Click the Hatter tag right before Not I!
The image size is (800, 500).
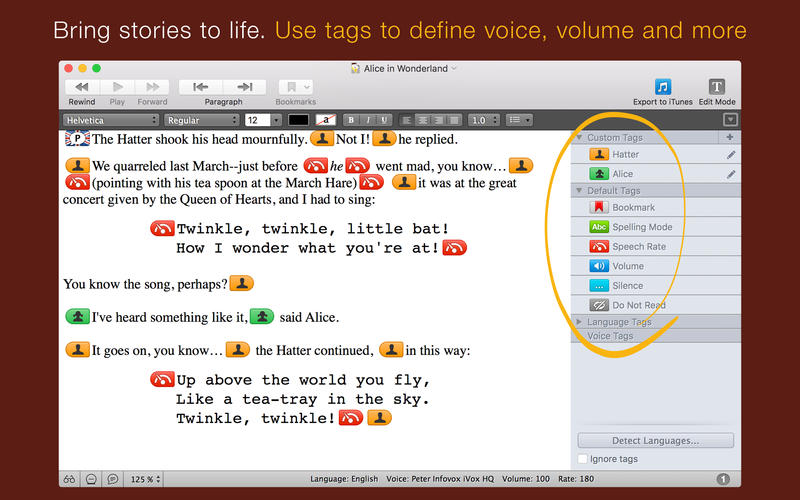(x=322, y=138)
